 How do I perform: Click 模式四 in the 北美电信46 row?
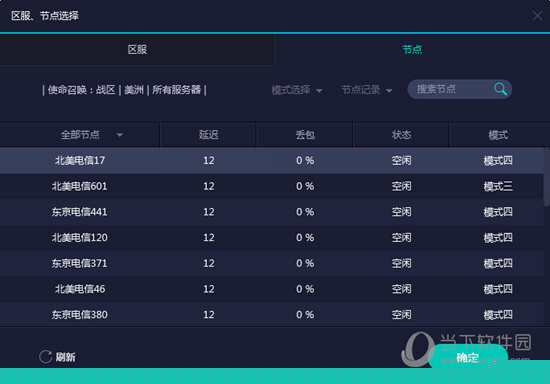(x=498, y=289)
